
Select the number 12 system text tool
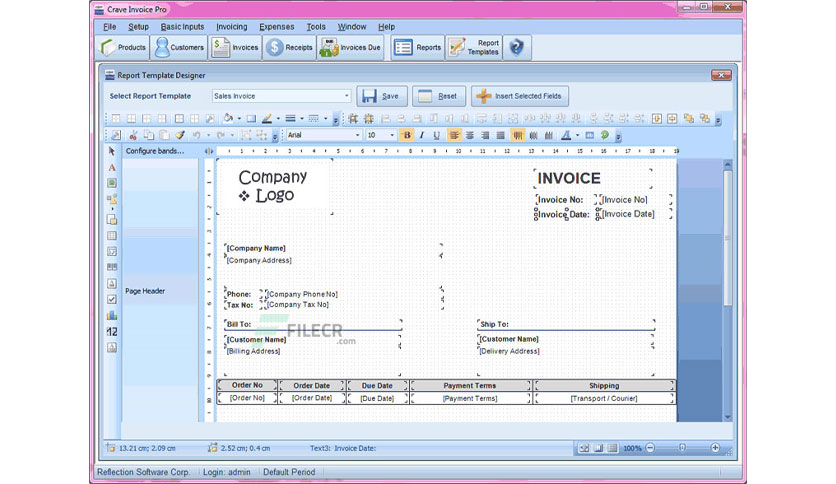111,332
